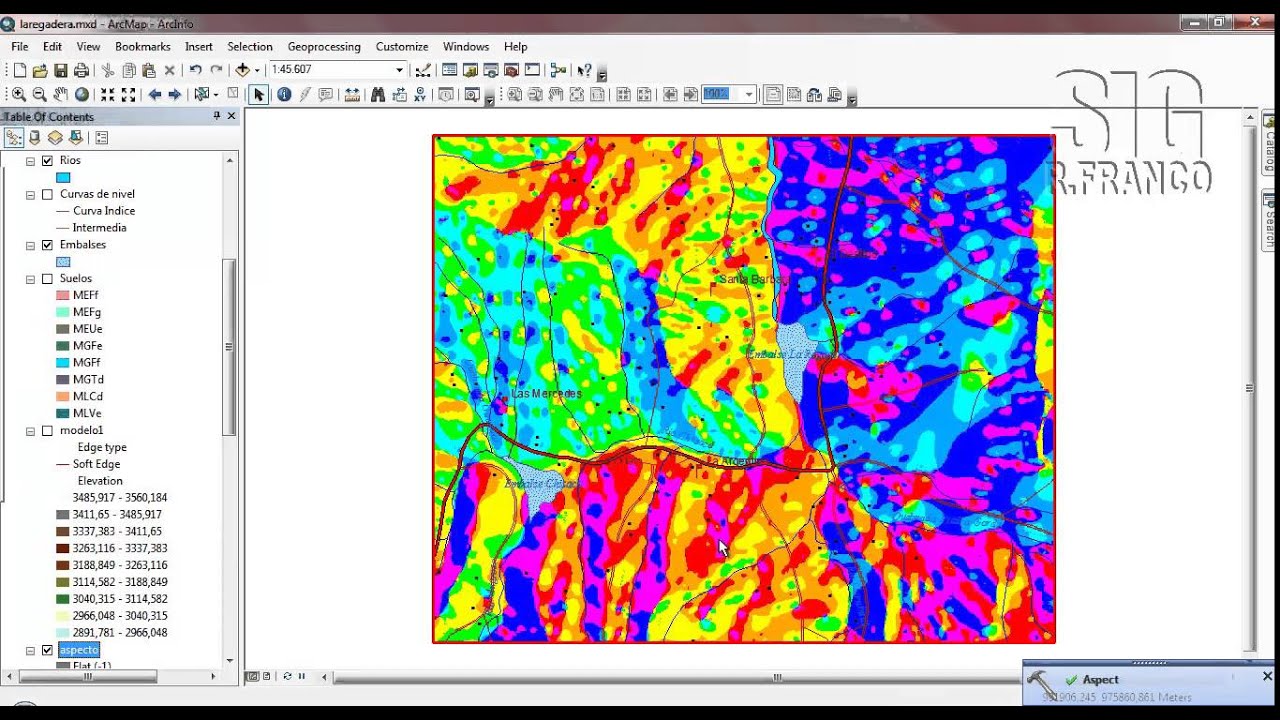Pin the Table Of Contents panel
The height and width of the screenshot is (720, 1280).
tap(217, 116)
